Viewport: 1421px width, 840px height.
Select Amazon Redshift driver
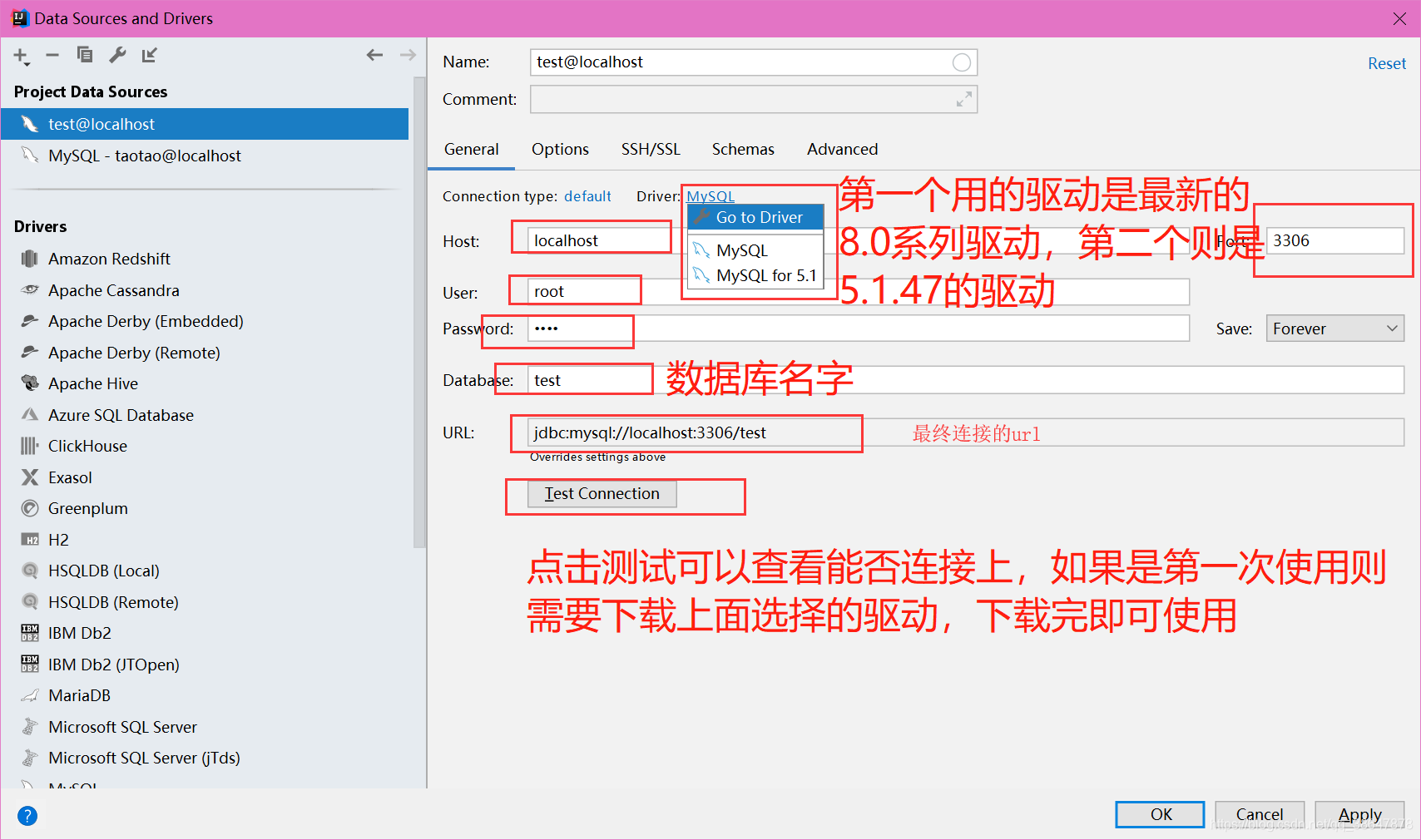coord(205,259)
